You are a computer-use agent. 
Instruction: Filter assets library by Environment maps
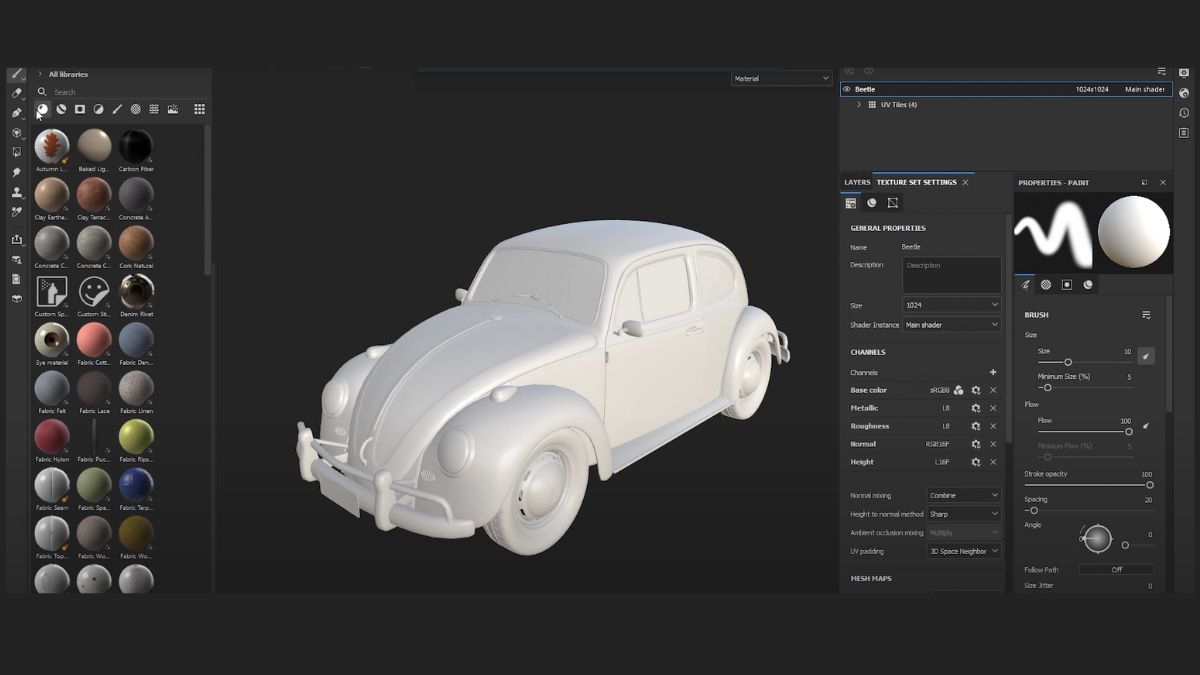[x=173, y=109]
